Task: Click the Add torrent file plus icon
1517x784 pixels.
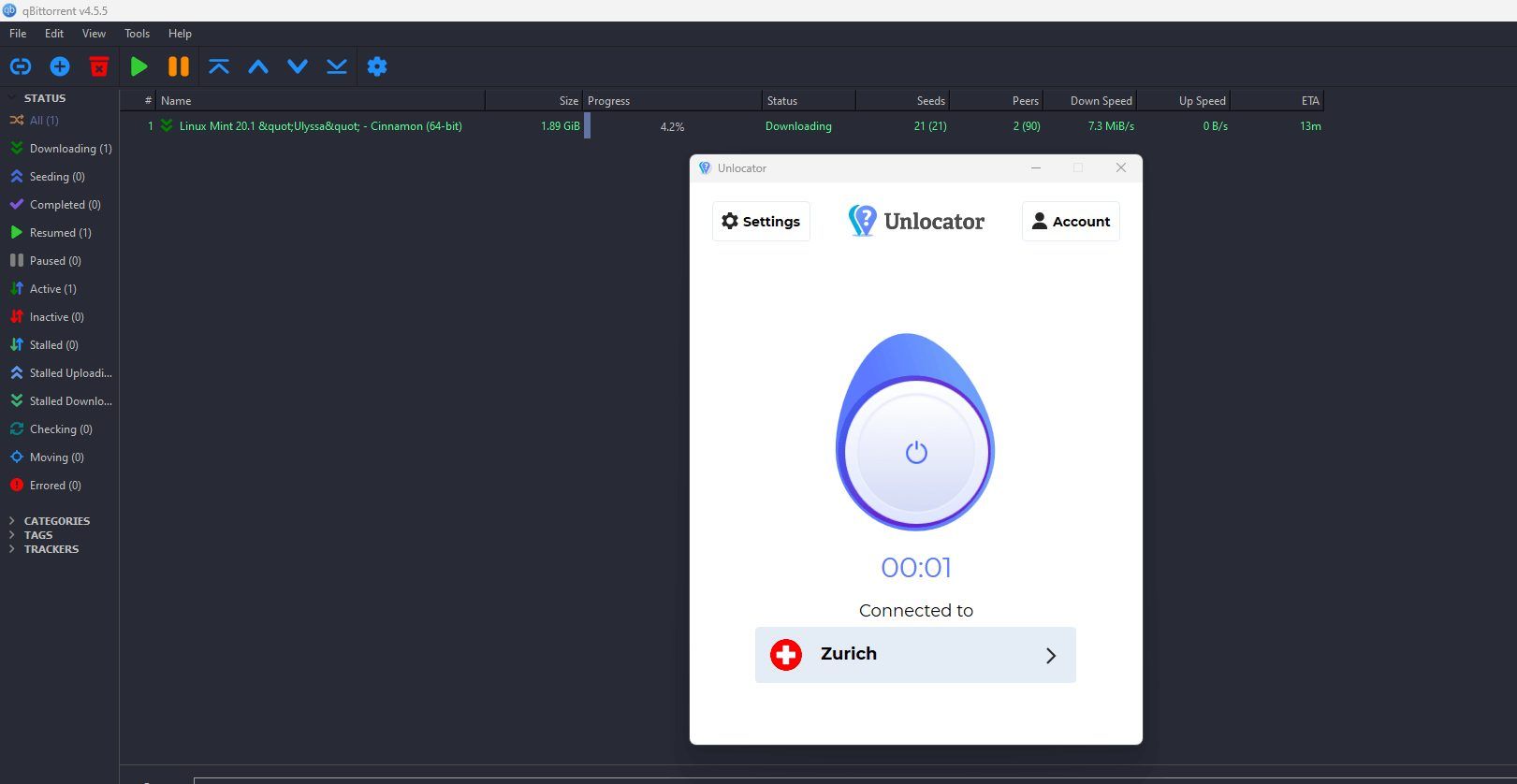Action: [60, 66]
